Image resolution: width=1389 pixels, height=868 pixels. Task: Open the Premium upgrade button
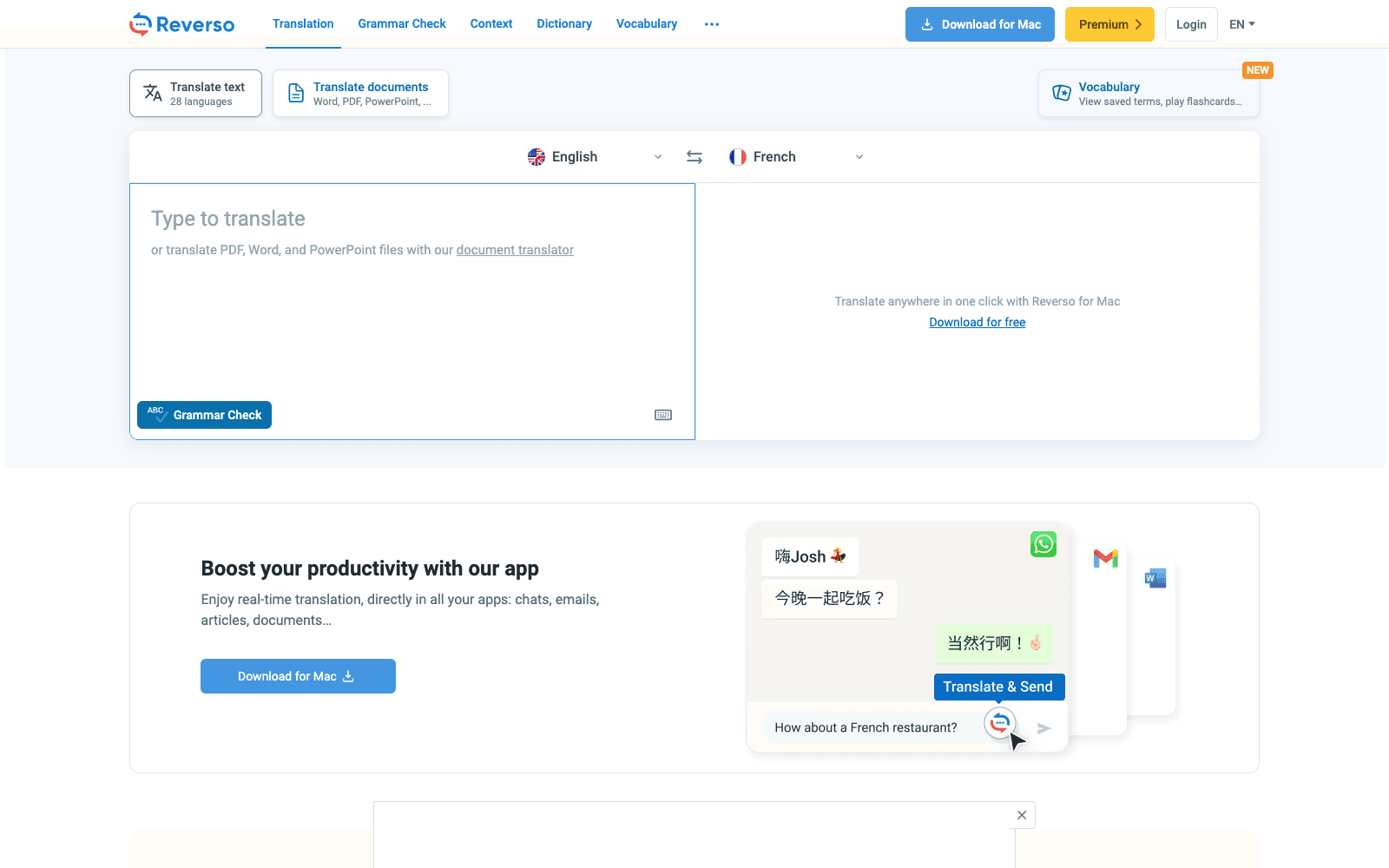coord(1109,24)
